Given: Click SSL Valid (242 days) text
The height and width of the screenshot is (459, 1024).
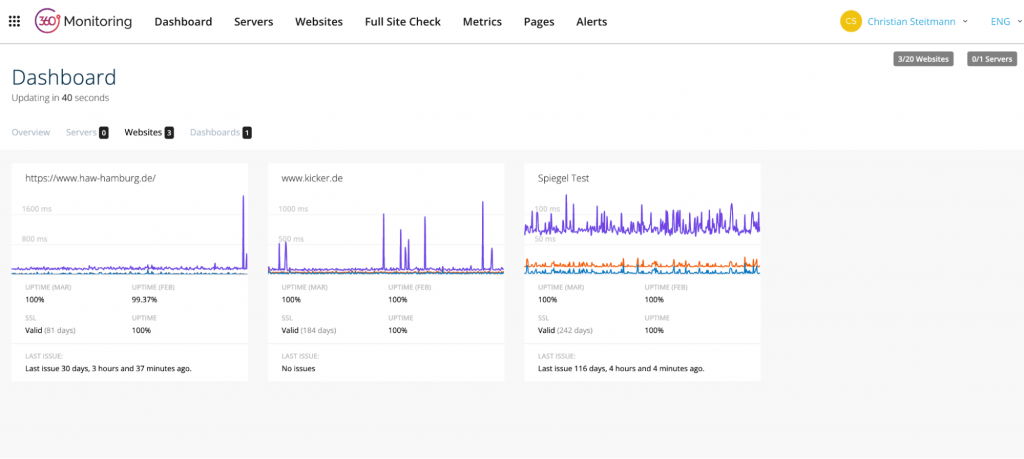Looking at the screenshot, I should 565,330.
